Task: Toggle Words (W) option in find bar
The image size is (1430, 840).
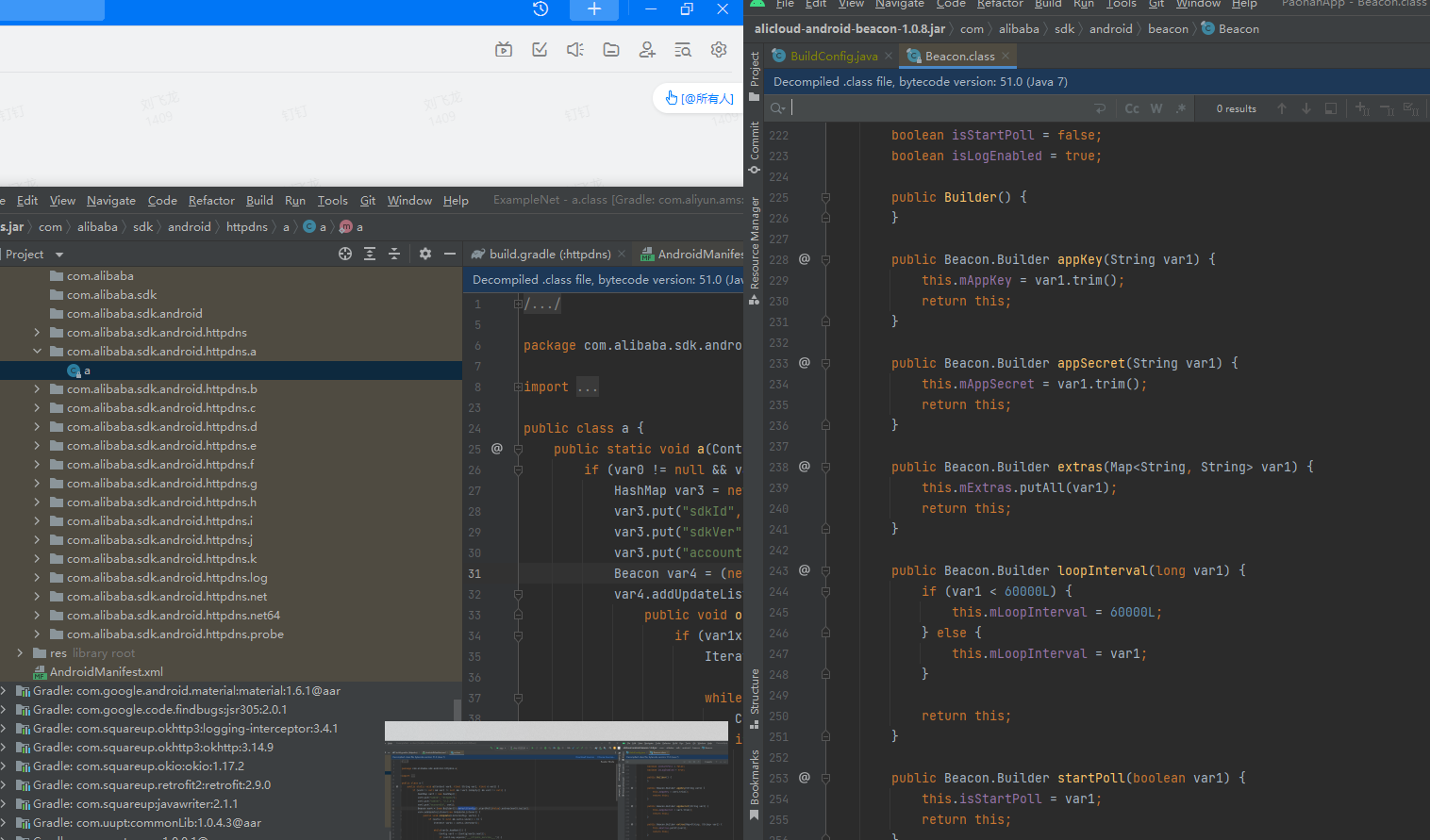Action: click(x=1156, y=108)
